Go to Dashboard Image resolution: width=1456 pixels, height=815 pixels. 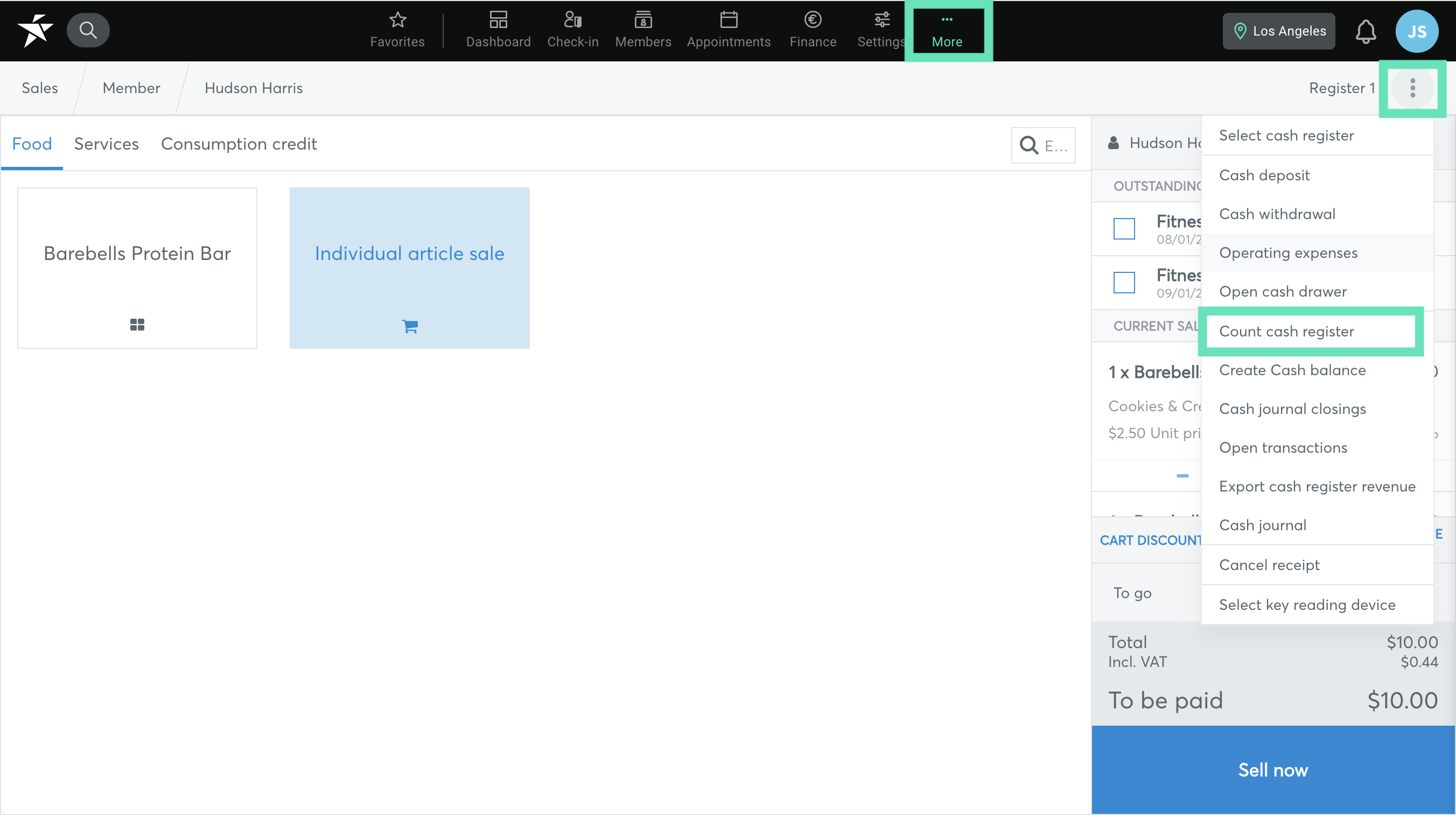pyautogui.click(x=498, y=30)
